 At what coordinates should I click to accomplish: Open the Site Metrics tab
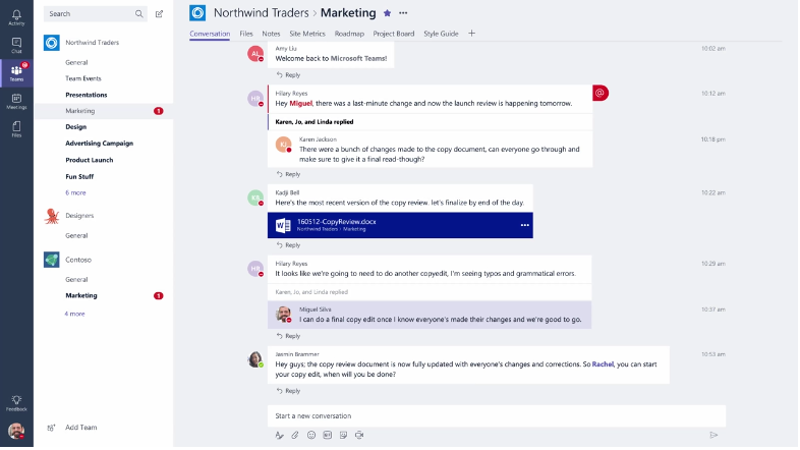pyautogui.click(x=307, y=34)
